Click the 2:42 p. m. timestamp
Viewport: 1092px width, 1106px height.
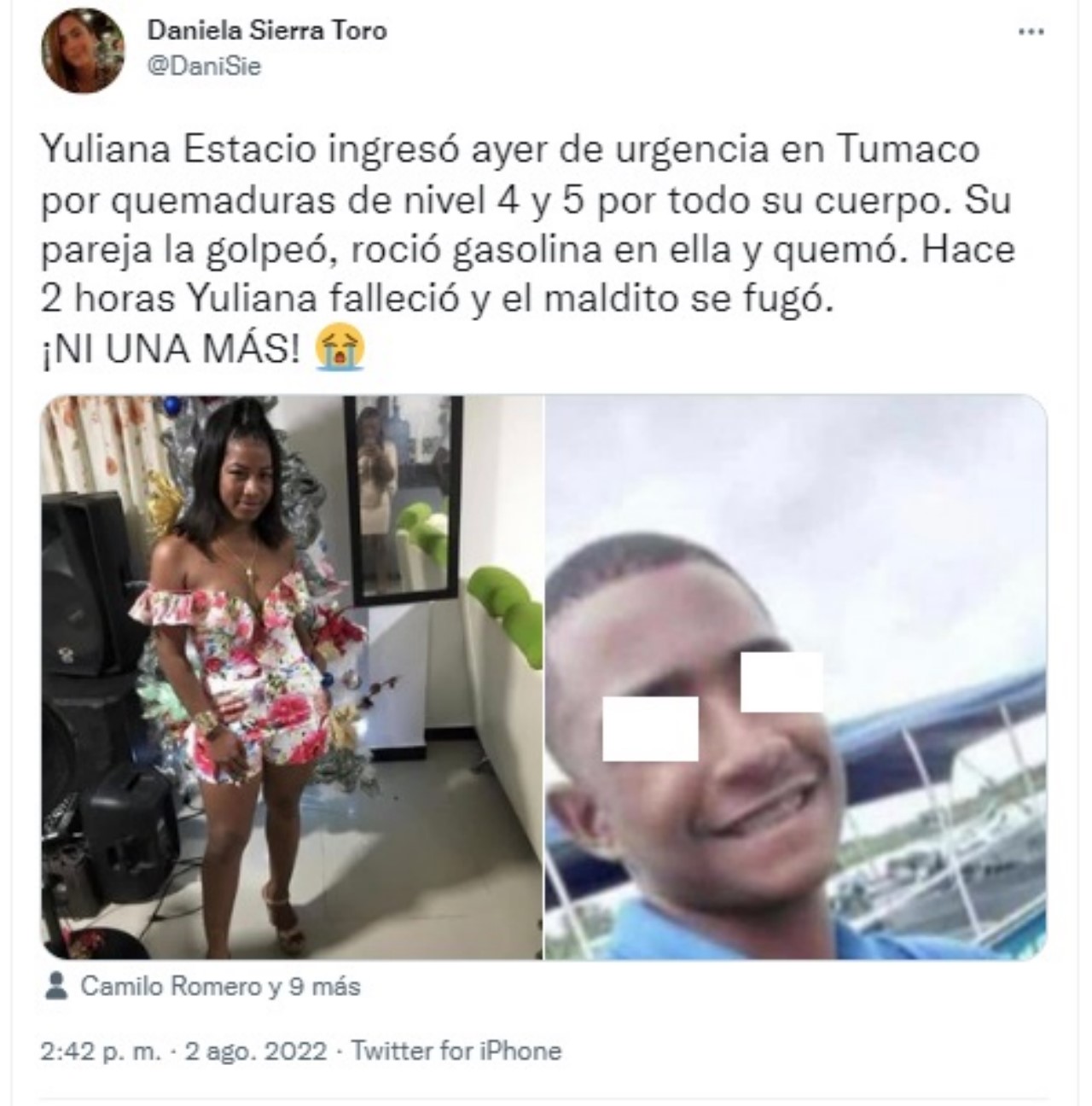[x=102, y=1051]
